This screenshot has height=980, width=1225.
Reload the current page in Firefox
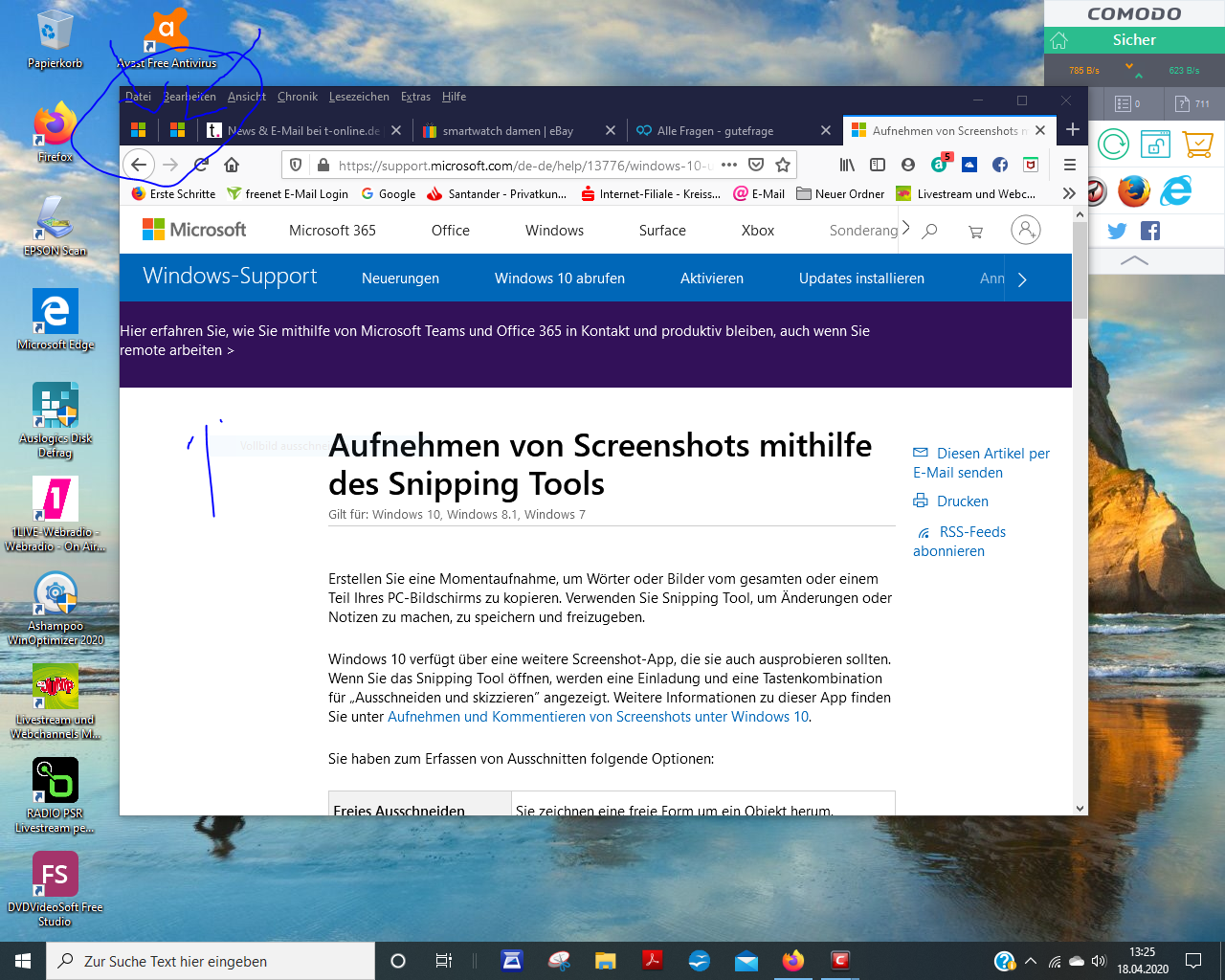(201, 165)
